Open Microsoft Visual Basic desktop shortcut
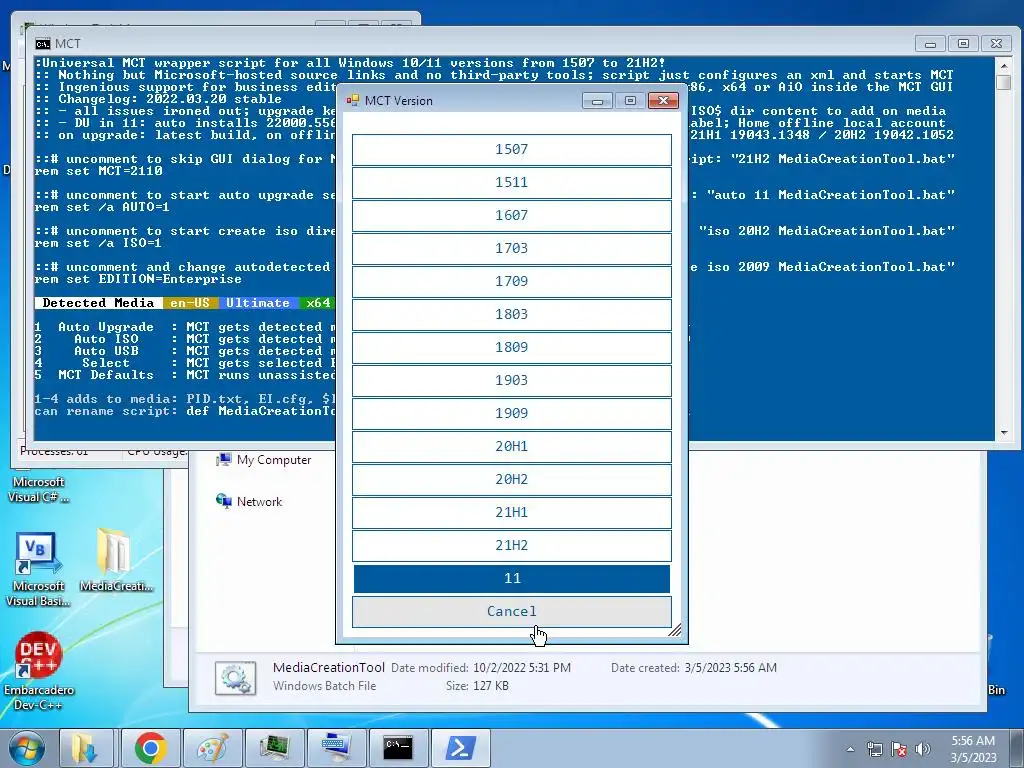1024x768 pixels. click(x=38, y=569)
